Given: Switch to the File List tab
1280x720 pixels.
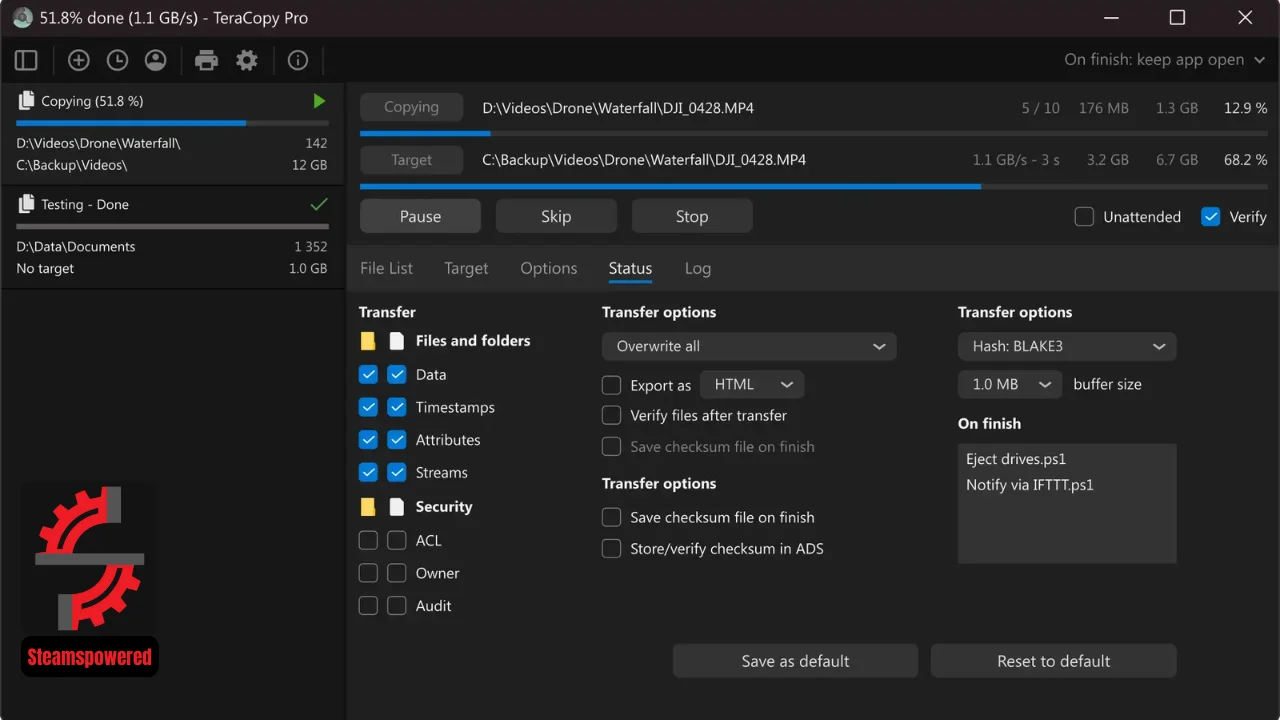Looking at the screenshot, I should tap(386, 268).
